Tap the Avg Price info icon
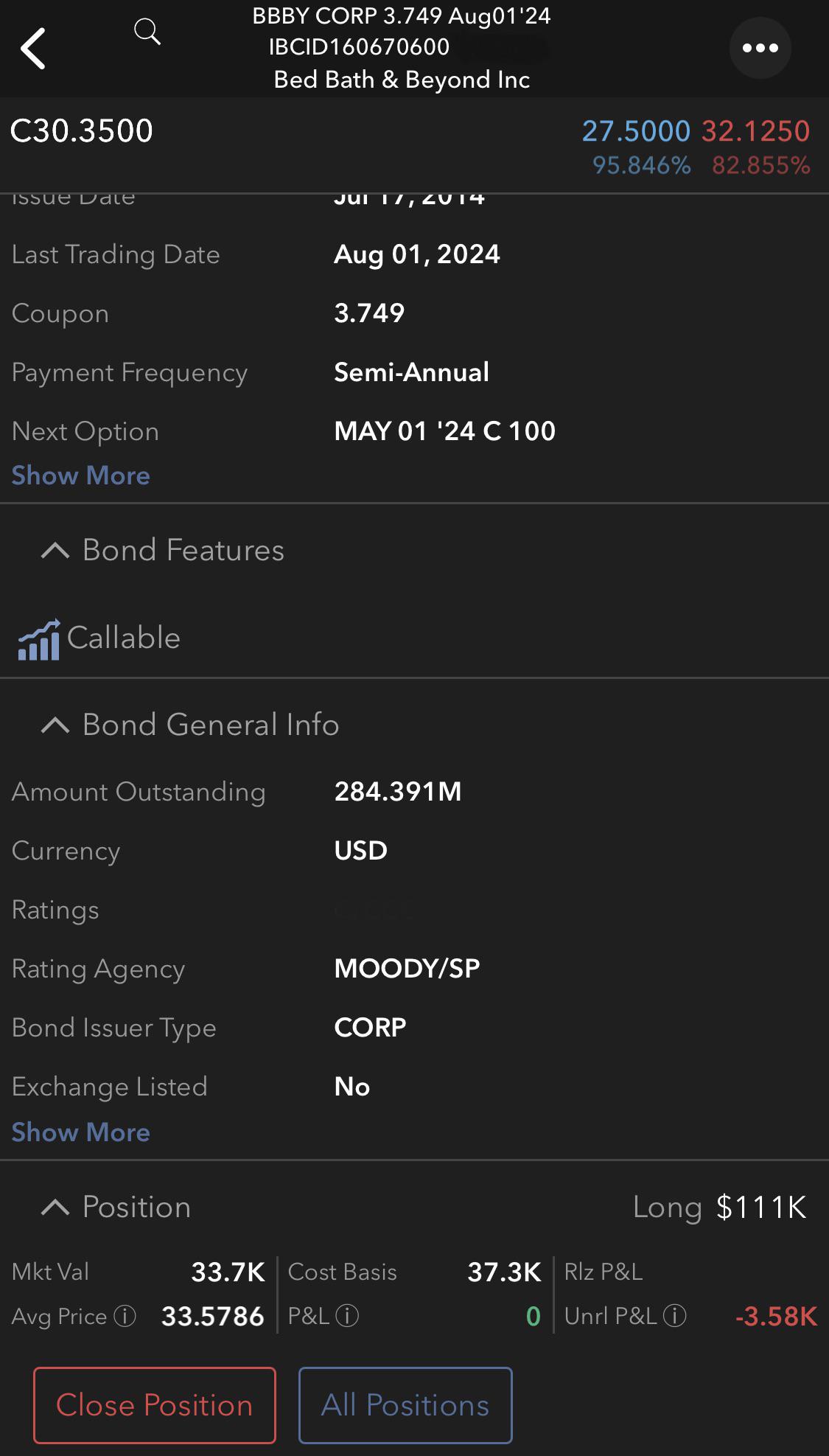 pos(125,1317)
